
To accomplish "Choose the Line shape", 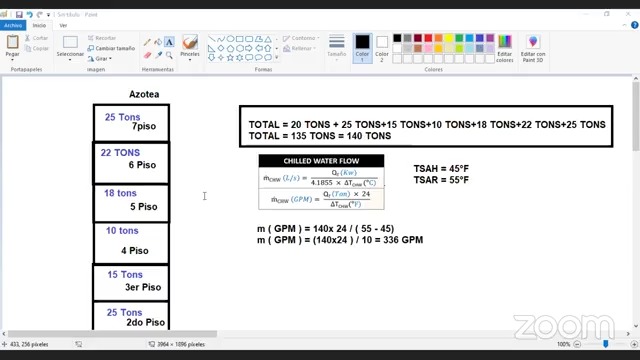I will click(x=211, y=39).
